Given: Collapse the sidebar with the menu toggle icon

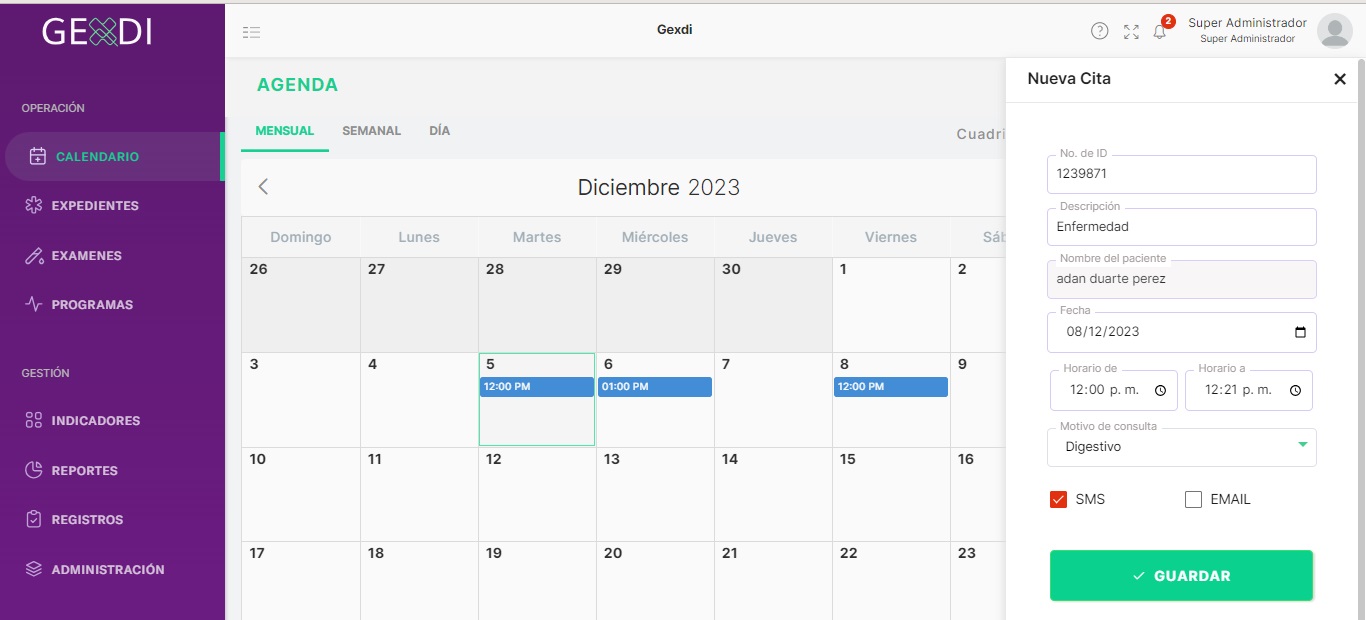Looking at the screenshot, I should click(251, 32).
